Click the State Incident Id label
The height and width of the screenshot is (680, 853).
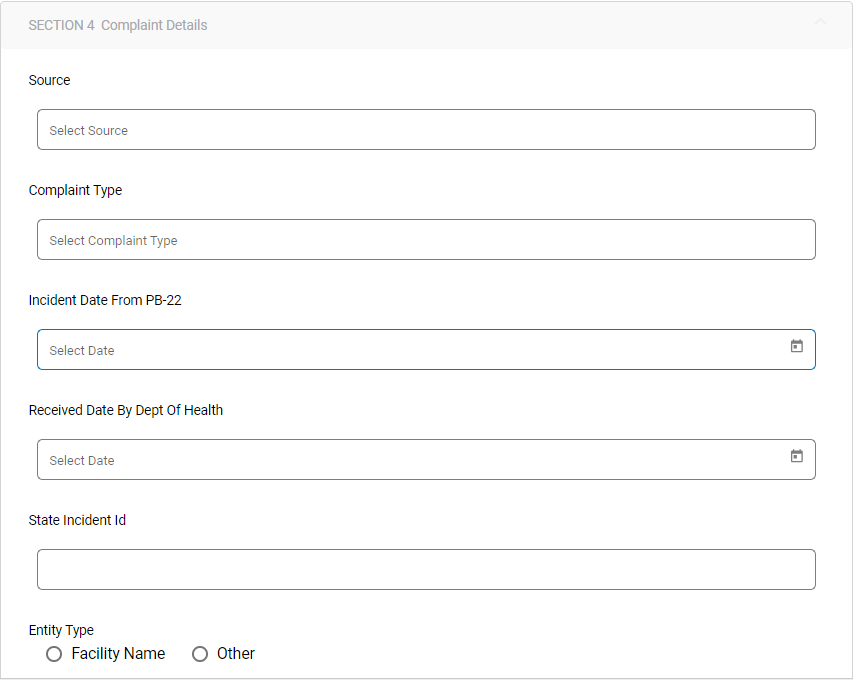click(77, 520)
